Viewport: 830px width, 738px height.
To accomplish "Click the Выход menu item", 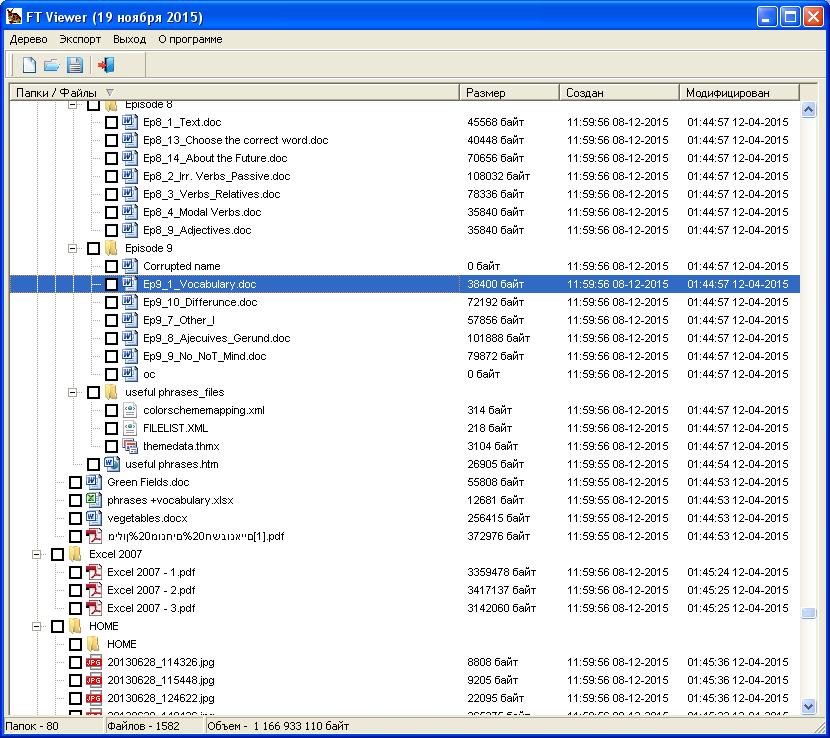I will coord(129,39).
